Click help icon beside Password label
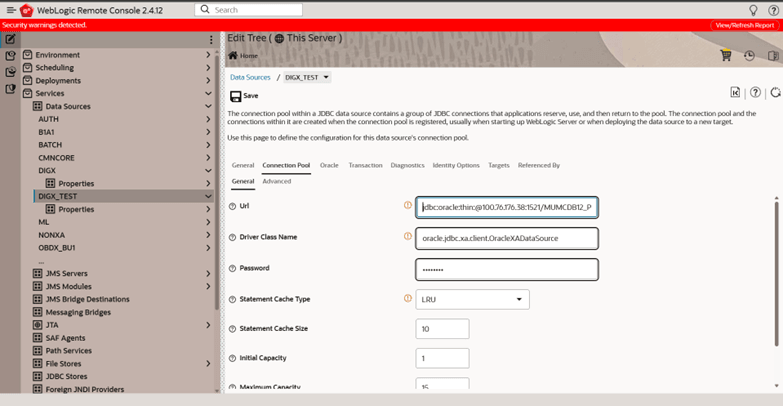Screen dimensions: 783x406 pyautogui.click(x=232, y=269)
